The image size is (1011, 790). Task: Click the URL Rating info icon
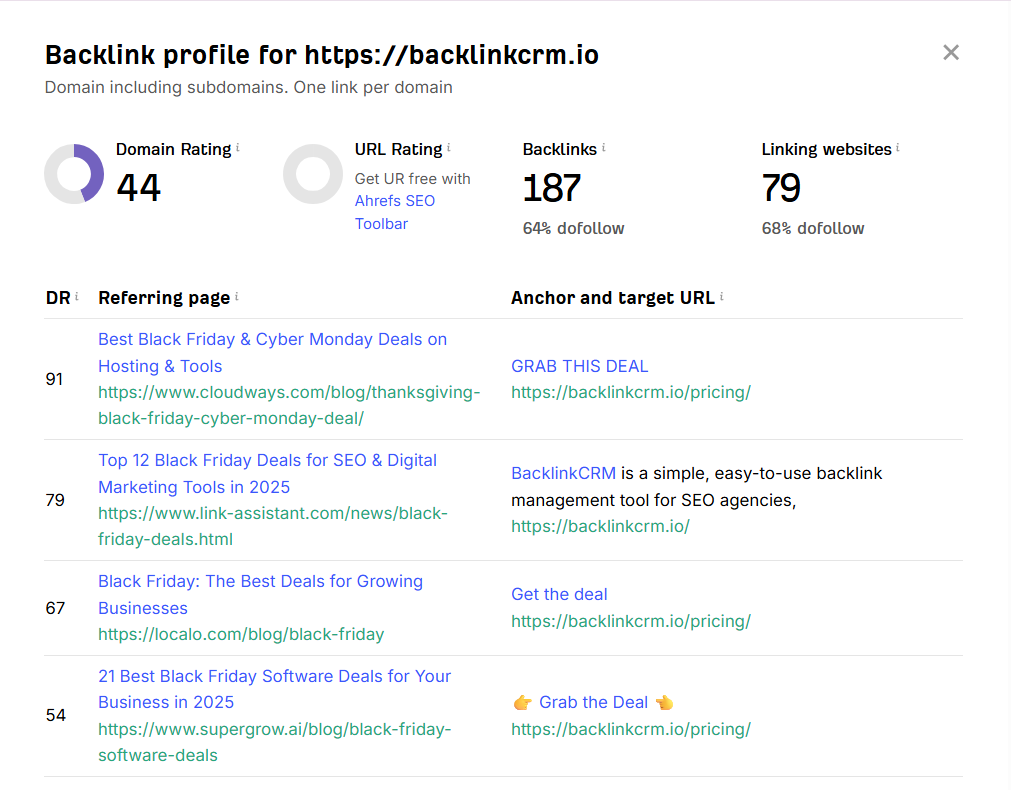[449, 148]
